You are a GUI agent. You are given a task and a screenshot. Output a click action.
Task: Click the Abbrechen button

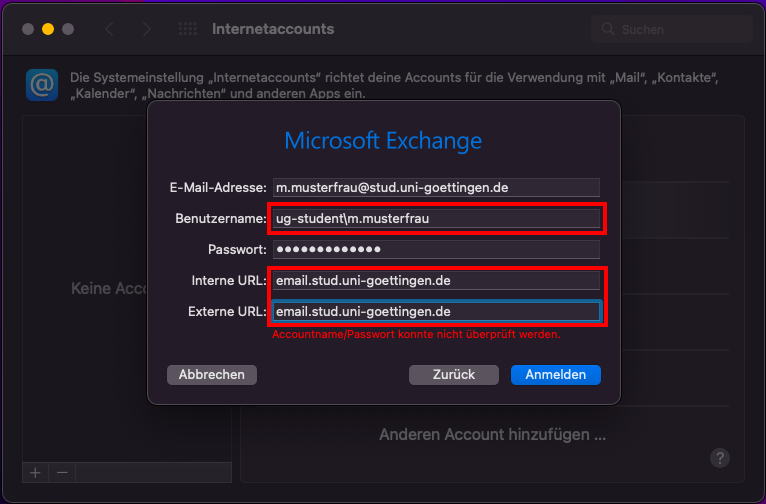tap(212, 375)
